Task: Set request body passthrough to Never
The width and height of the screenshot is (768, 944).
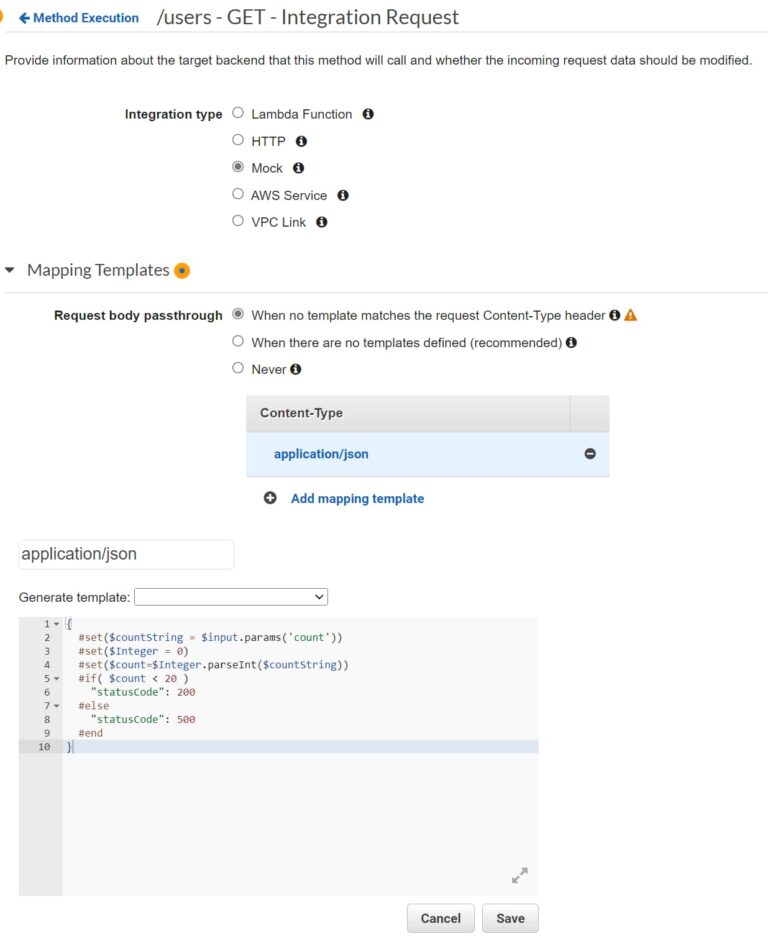Action: coord(238,368)
